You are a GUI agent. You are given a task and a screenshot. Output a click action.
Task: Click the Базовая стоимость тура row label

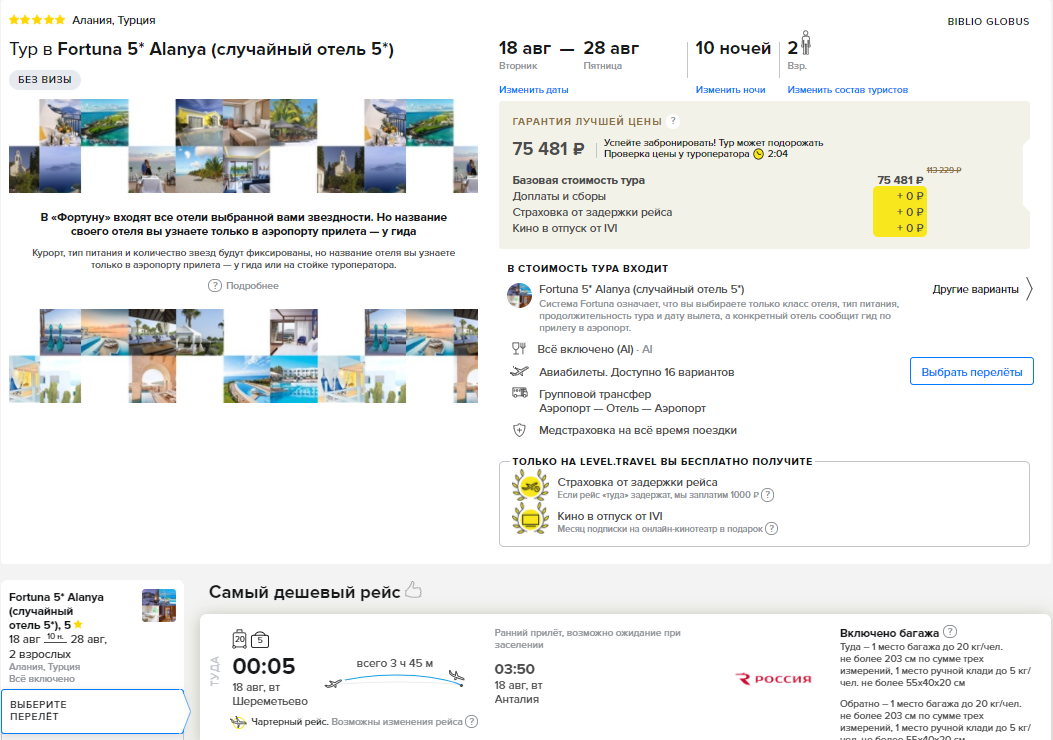coord(578,180)
